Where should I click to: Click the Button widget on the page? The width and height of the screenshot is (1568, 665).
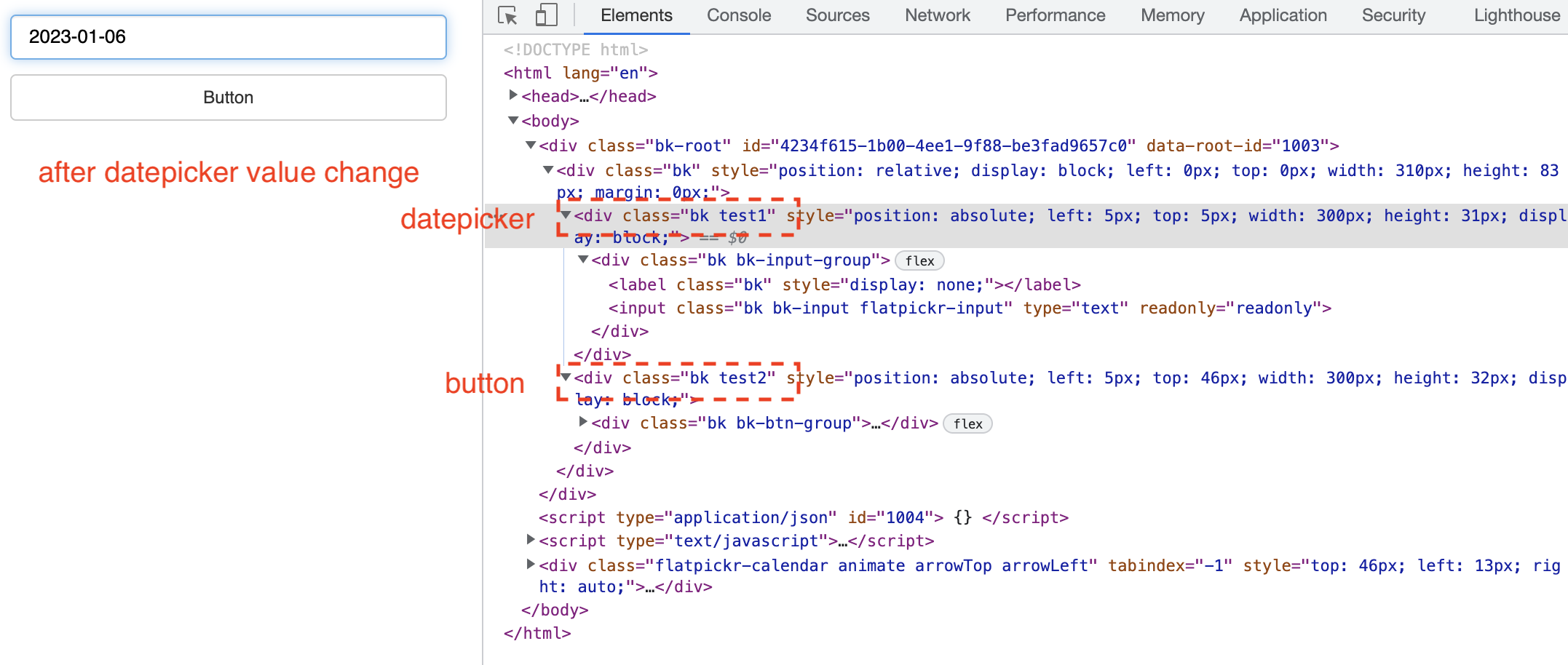[229, 97]
